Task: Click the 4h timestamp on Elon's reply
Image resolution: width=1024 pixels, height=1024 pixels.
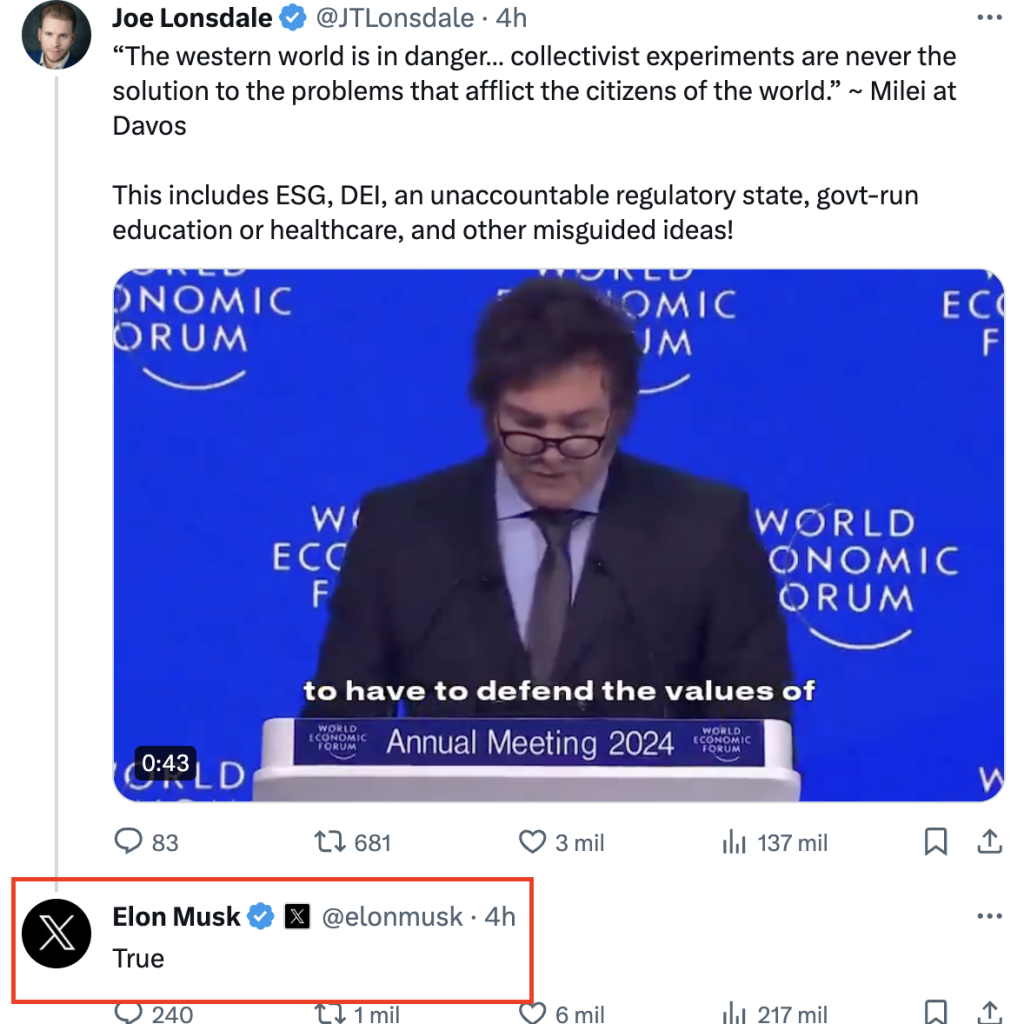Action: point(500,916)
